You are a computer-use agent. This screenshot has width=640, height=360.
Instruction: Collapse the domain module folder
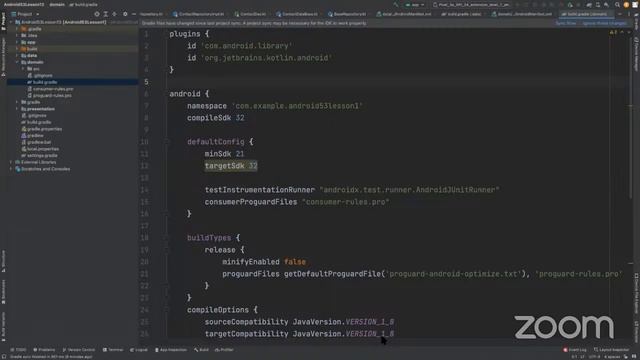pyautogui.click(x=17, y=62)
